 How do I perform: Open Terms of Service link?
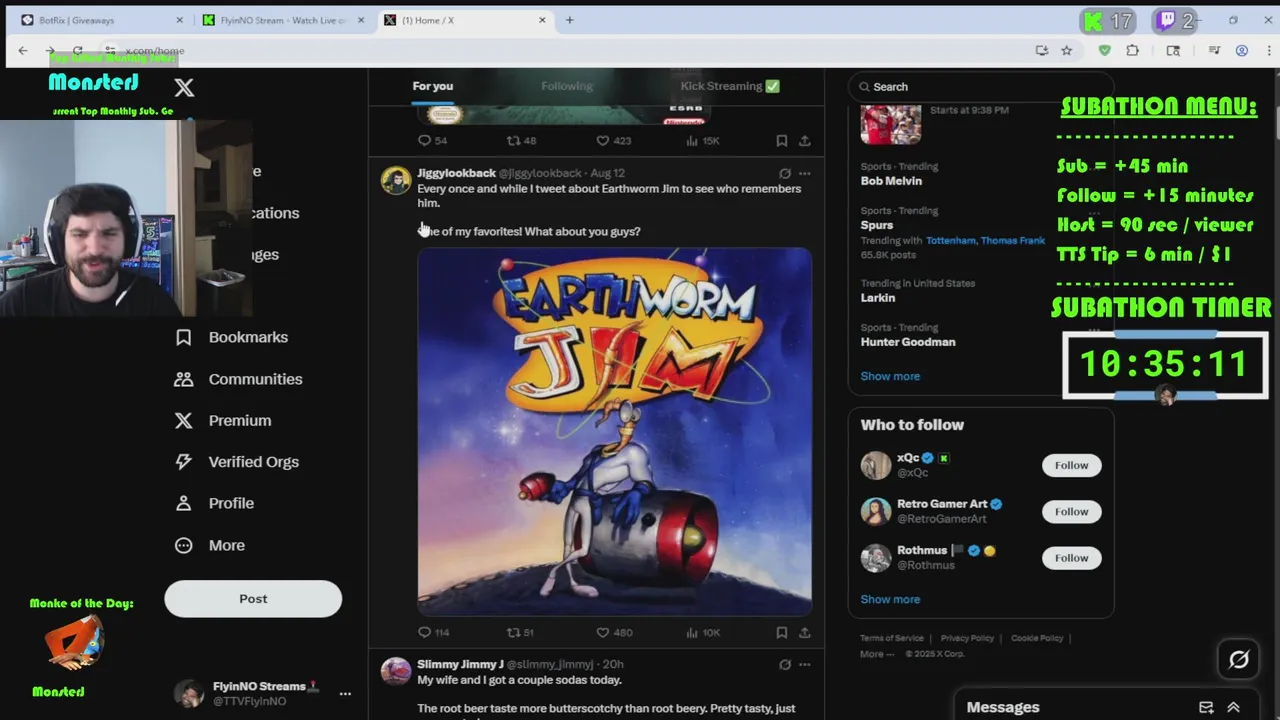coord(892,638)
